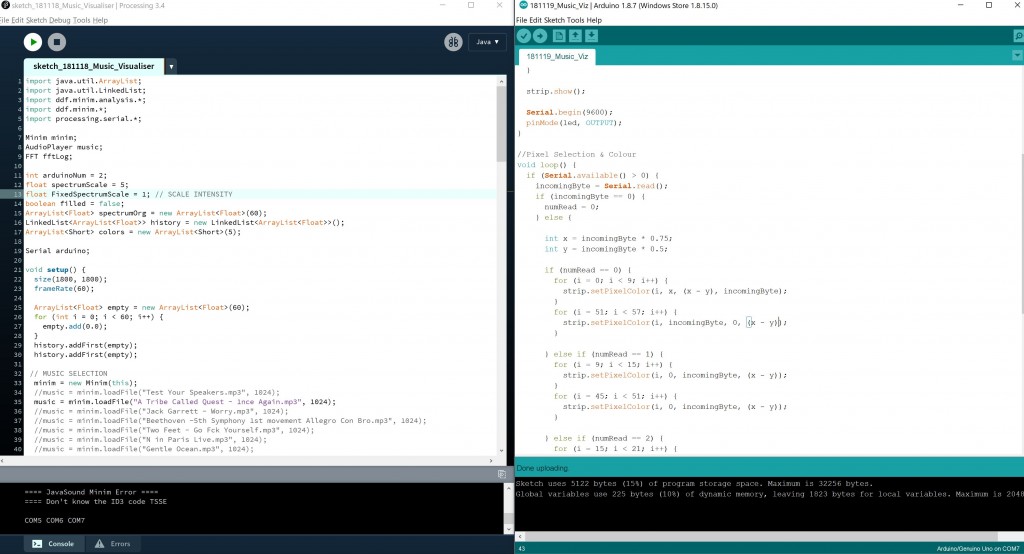Save the current Arduino sketch
Image resolution: width=1024 pixels, height=554 pixels.
592,36
